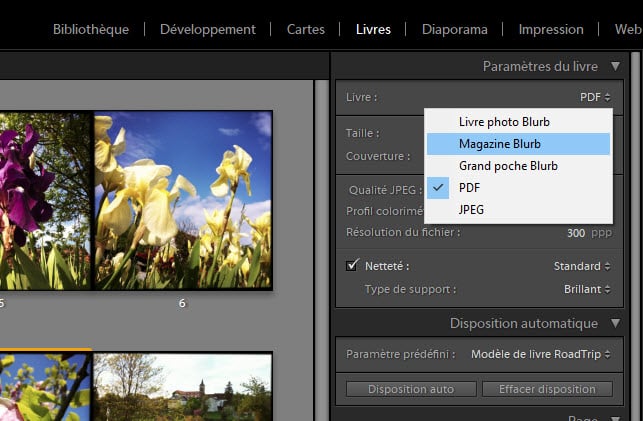Image resolution: width=643 pixels, height=421 pixels.
Task: Switch to the Développement module
Action: pyautogui.click(x=208, y=30)
